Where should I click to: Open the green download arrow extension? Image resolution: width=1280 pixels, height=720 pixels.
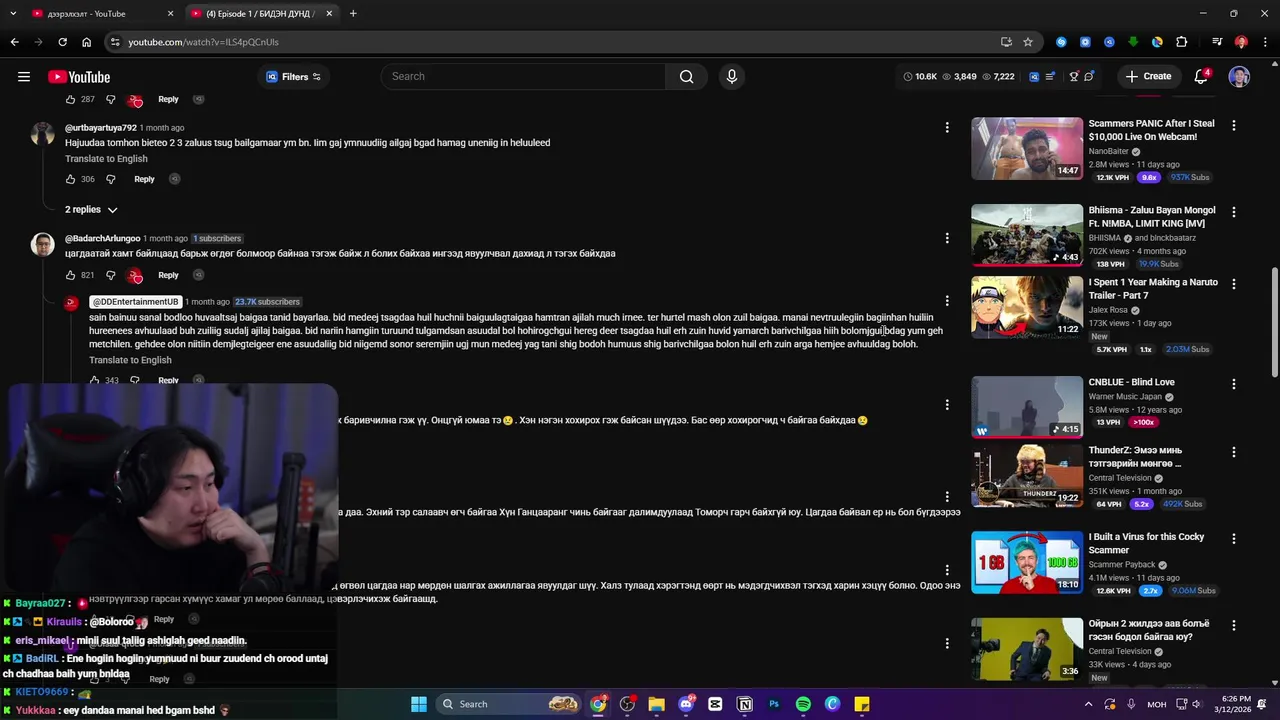tap(1133, 42)
